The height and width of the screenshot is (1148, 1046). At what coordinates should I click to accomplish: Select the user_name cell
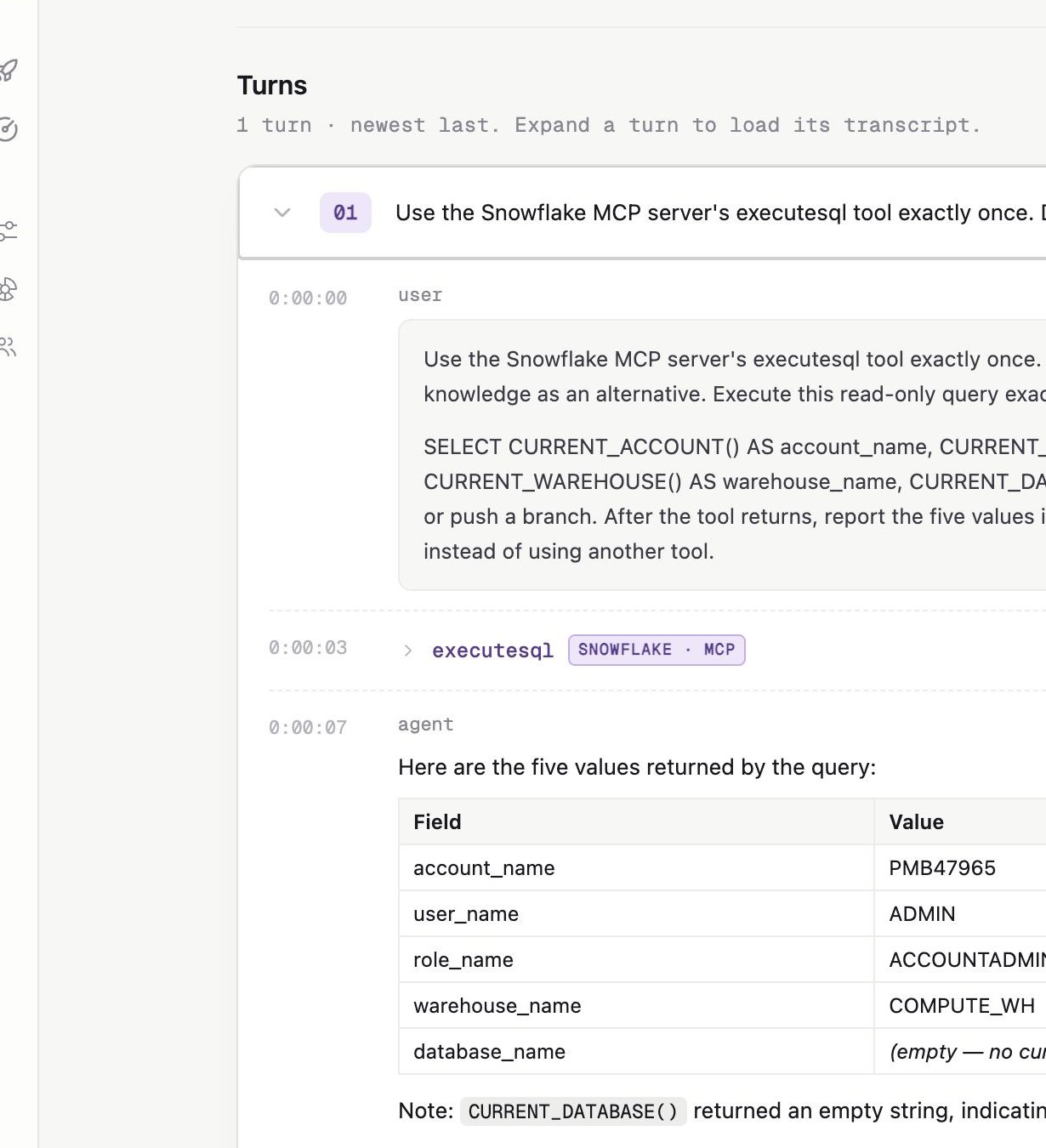pos(636,914)
